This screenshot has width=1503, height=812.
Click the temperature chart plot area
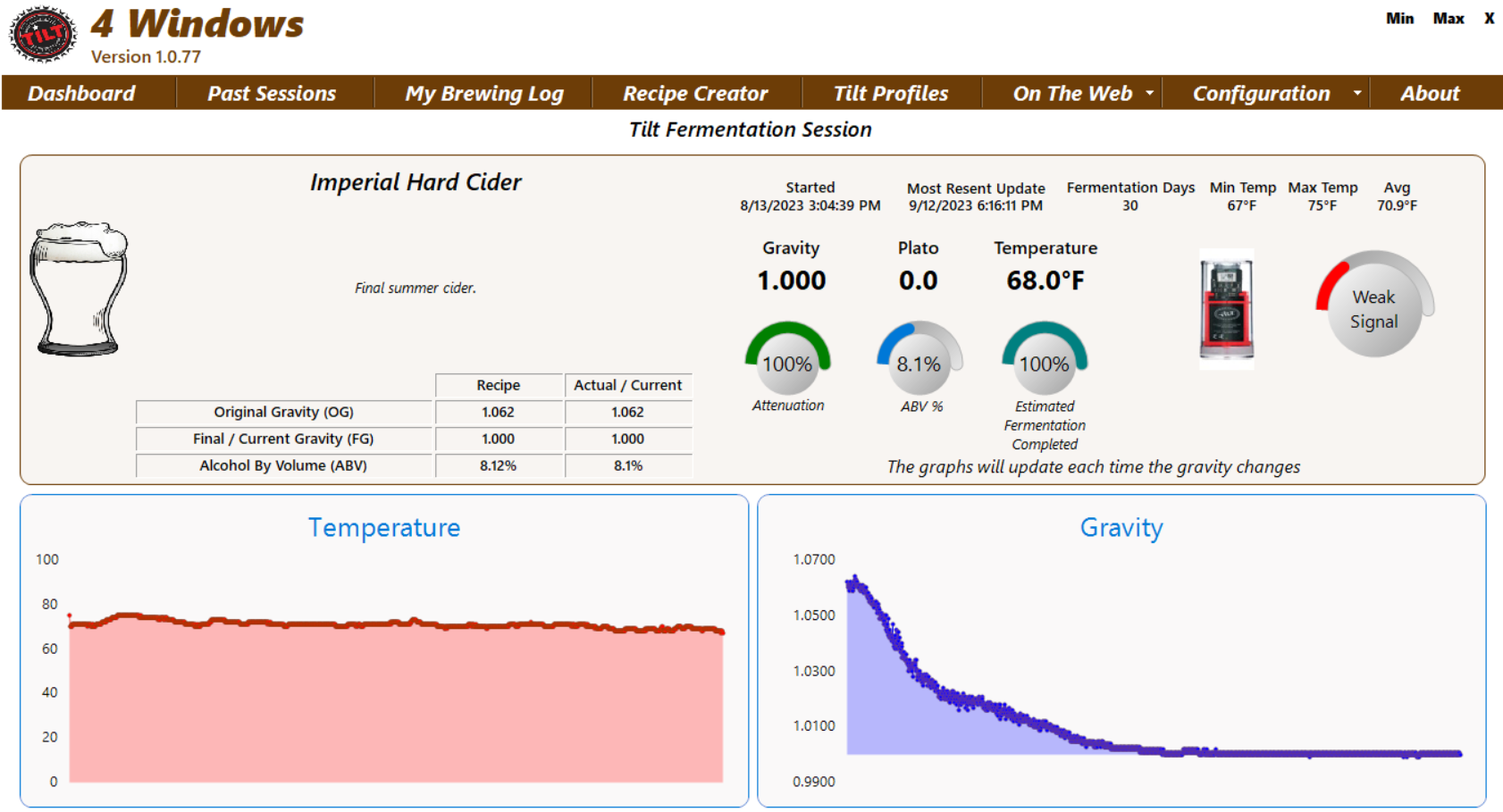click(396, 670)
